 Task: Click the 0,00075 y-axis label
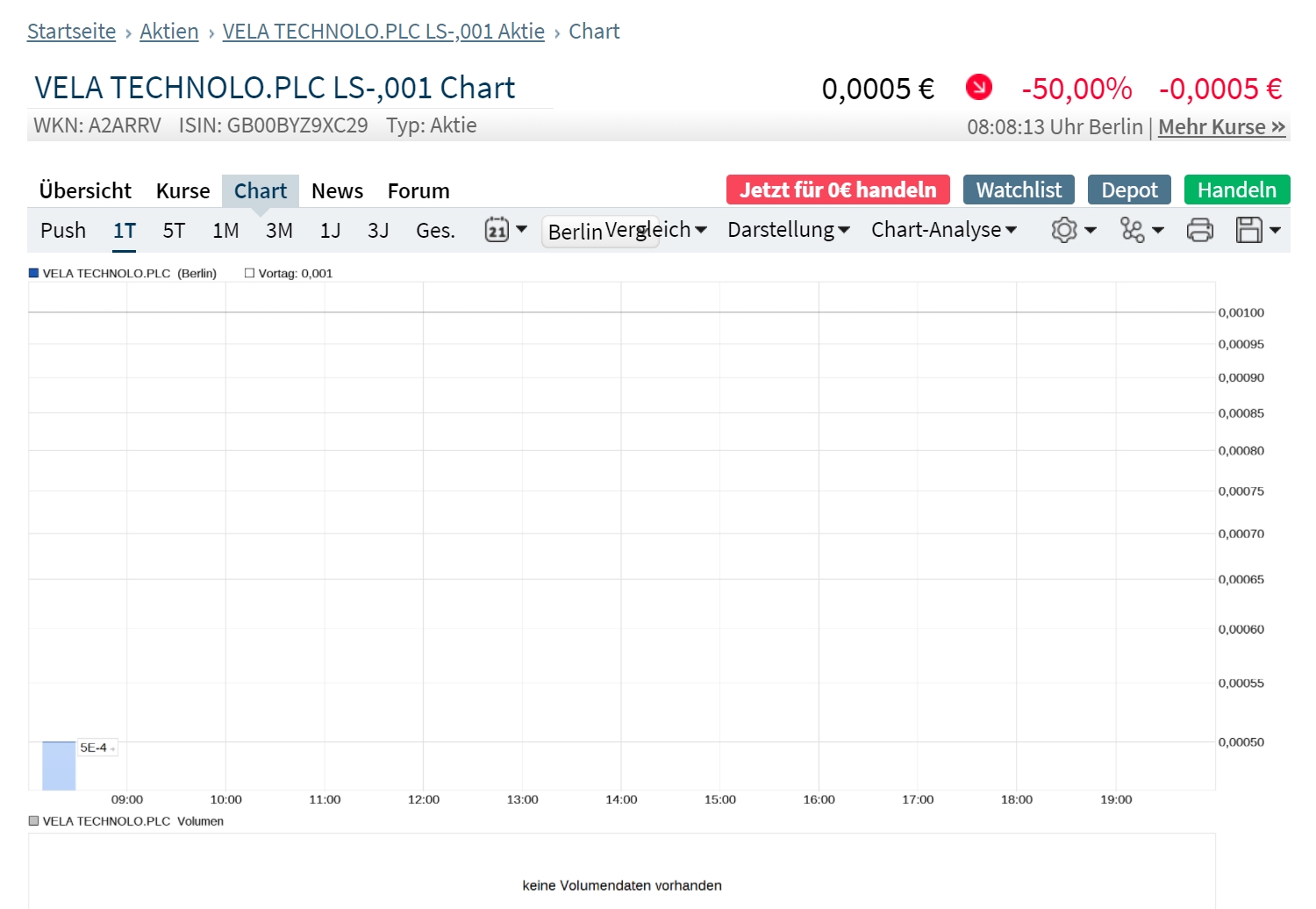[1241, 491]
